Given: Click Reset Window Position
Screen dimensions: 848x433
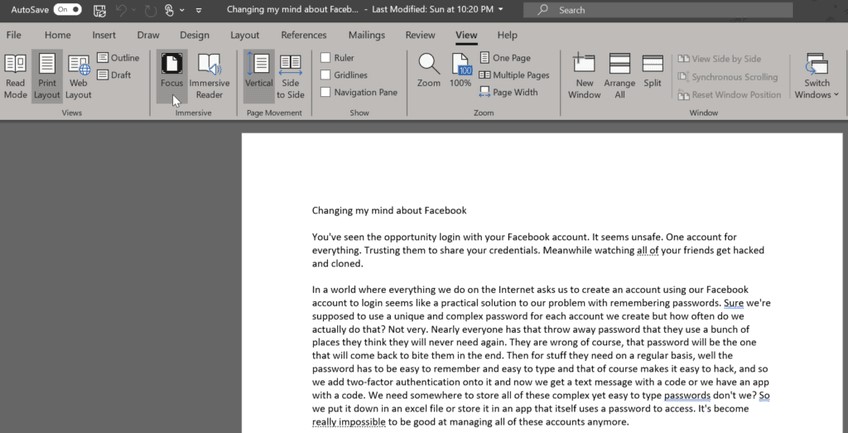Looking at the screenshot, I should pos(730,95).
